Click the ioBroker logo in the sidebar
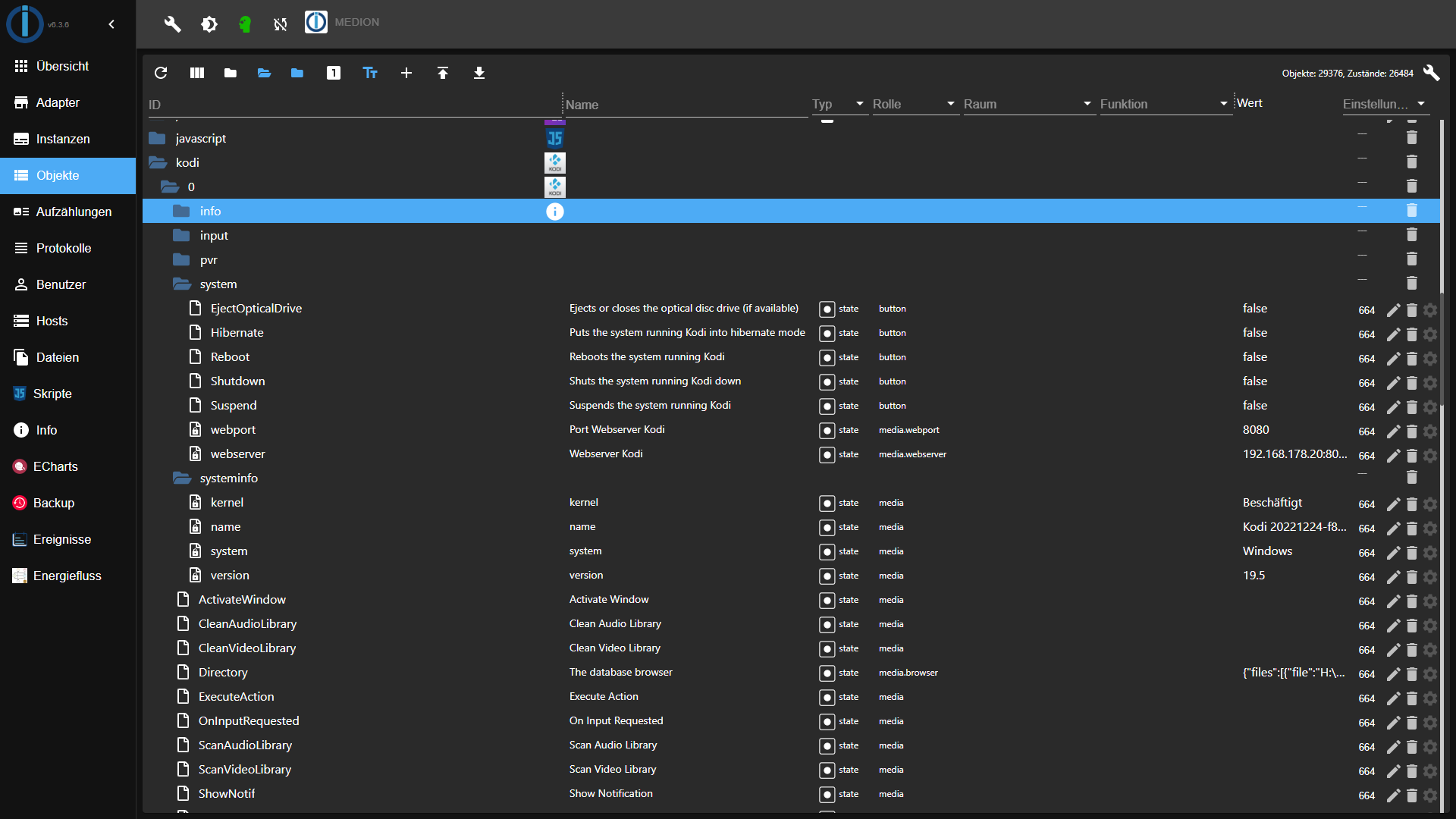Viewport: 1456px width, 819px height. (x=25, y=24)
